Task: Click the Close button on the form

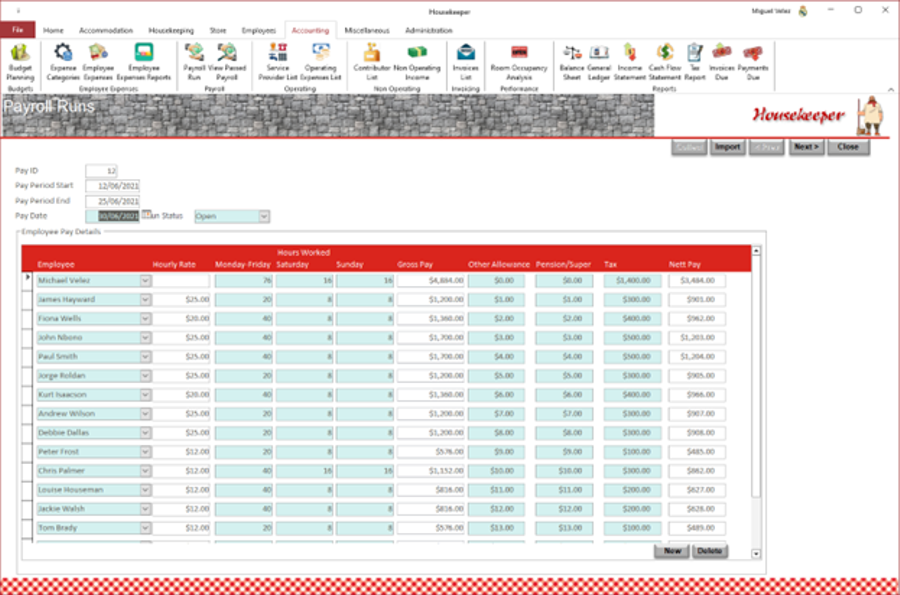Action: (848, 147)
